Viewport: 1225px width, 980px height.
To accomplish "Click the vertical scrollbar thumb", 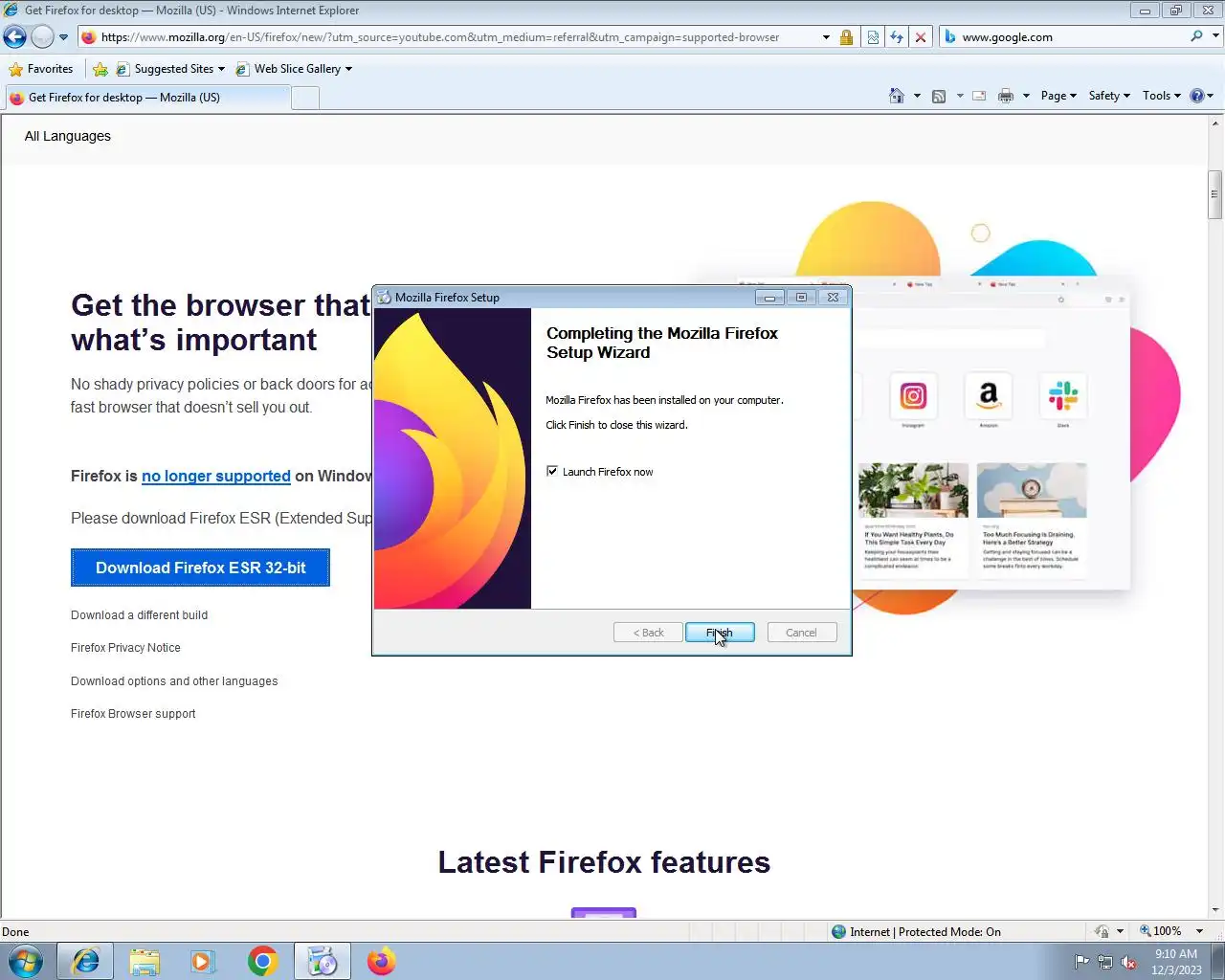I will coord(1215,195).
